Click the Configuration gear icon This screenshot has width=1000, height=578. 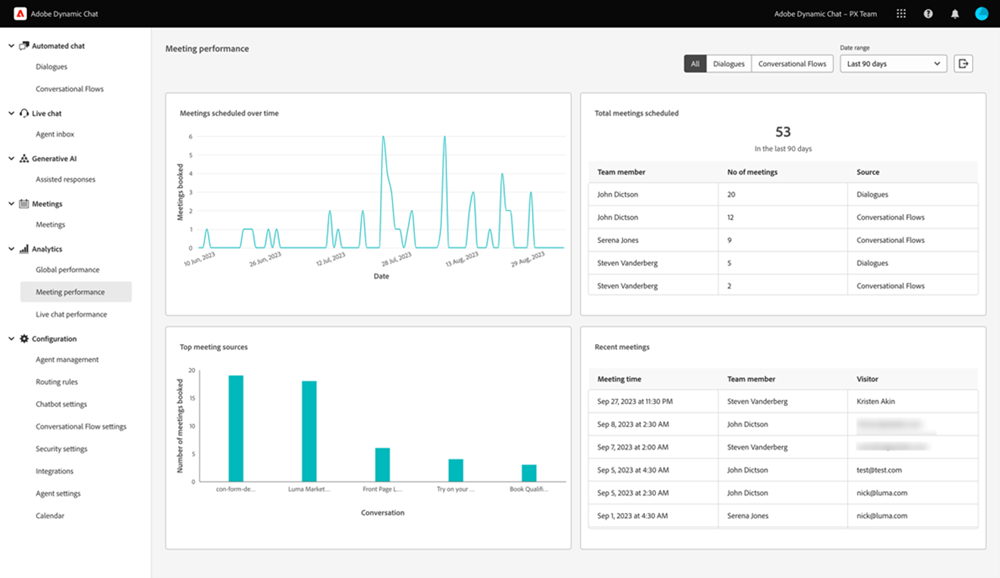coord(24,339)
